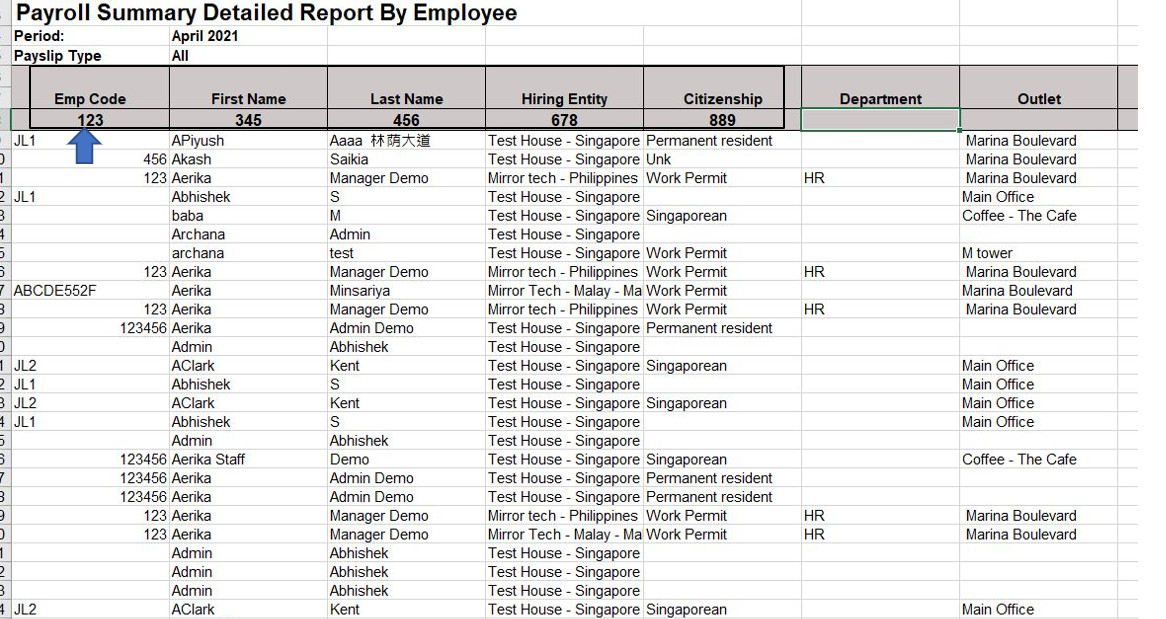Select the cell containing ABCDE552F
The image size is (1166, 619).
(x=91, y=291)
